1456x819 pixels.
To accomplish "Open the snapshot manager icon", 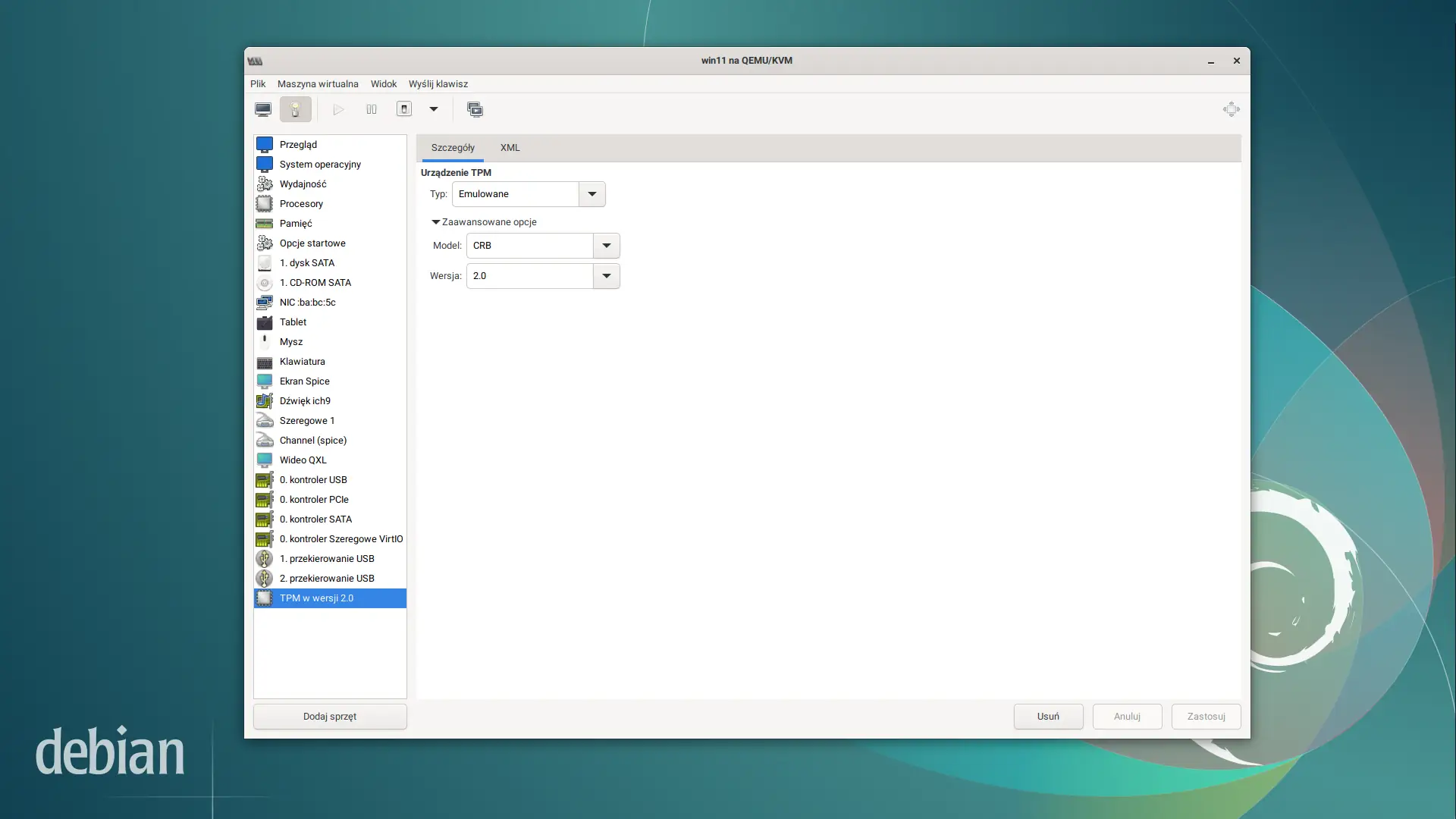I will [475, 109].
